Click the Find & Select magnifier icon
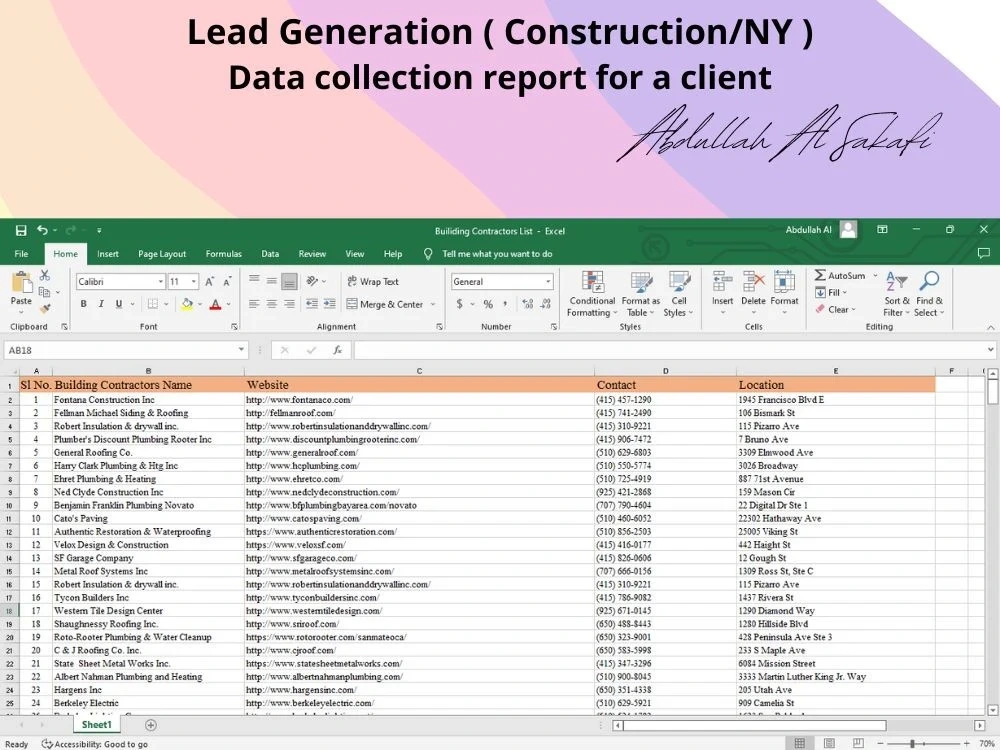Screen dimensions: 1000x750 click(929, 281)
